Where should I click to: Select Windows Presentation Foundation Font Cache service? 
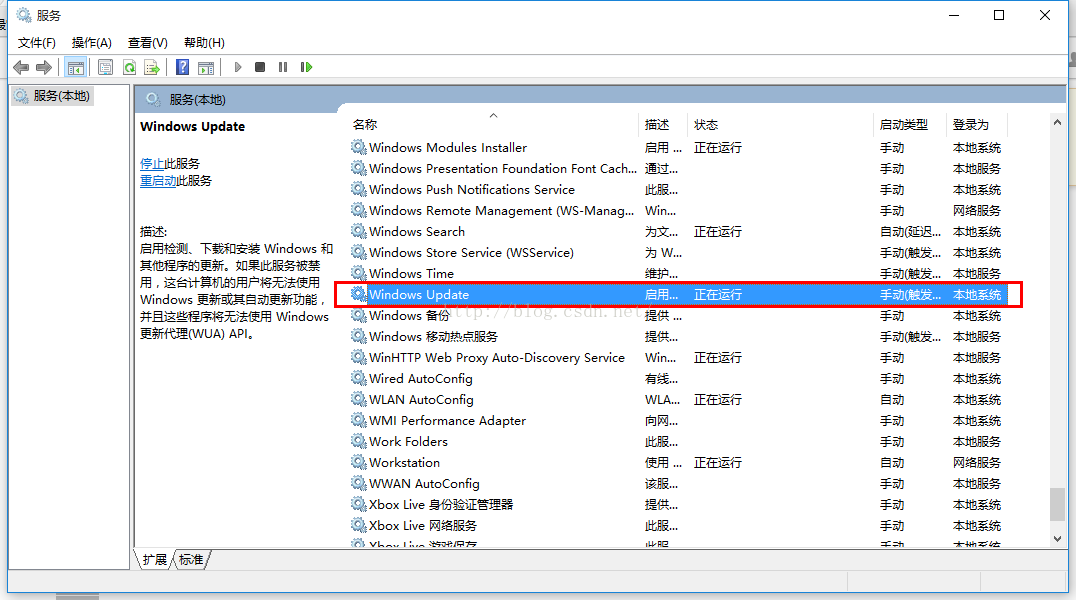(x=678, y=168)
